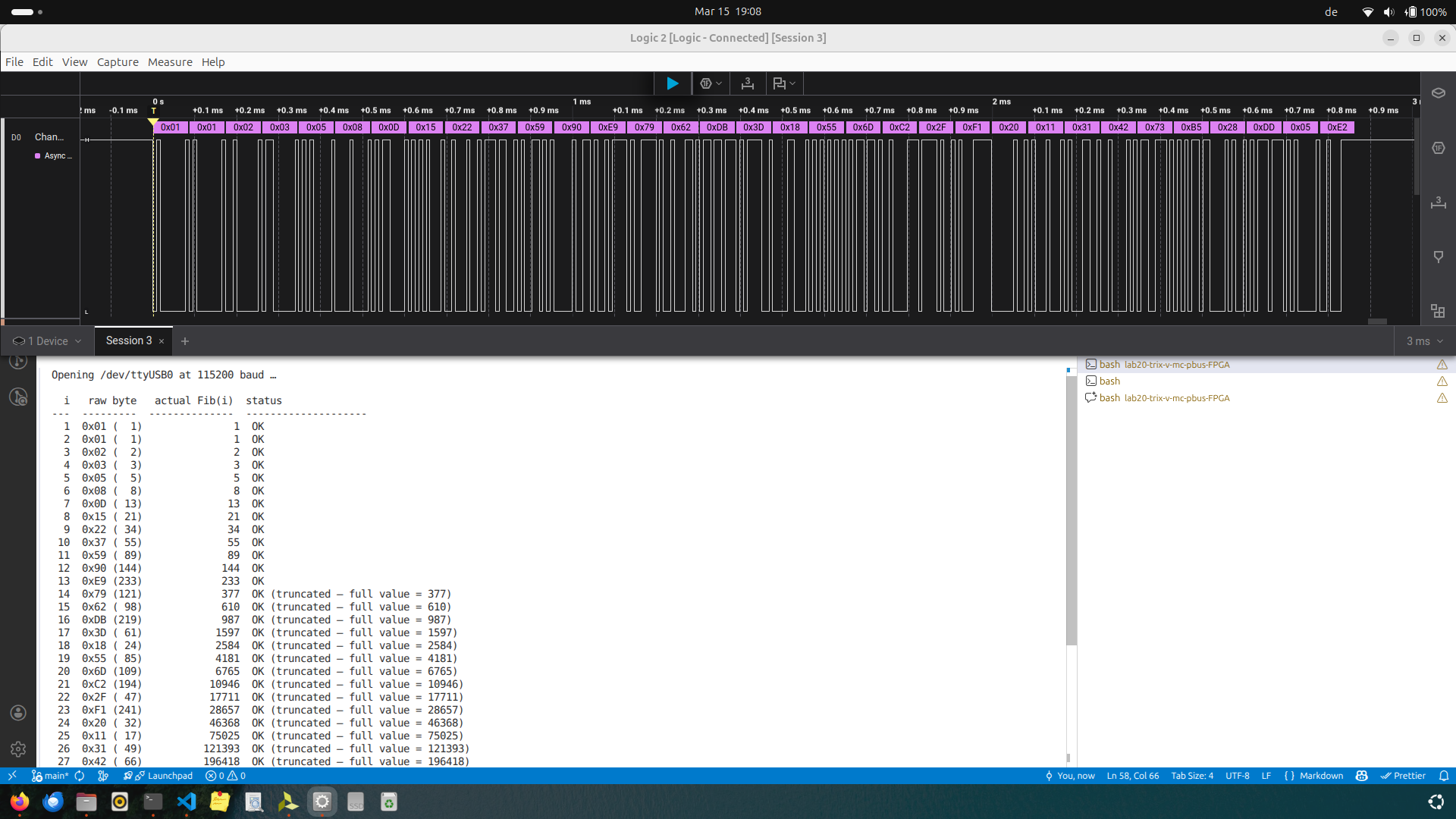Viewport: 1456px width, 819px height.
Task: Open the annotations dropdown in the toolbar
Action: tap(792, 83)
